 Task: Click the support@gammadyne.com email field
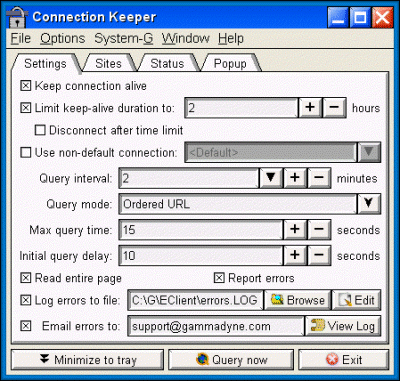point(216,326)
